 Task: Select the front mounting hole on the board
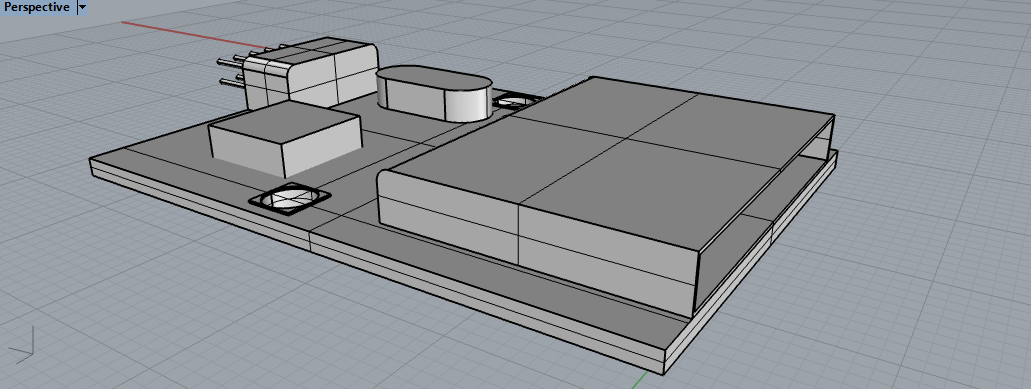pyautogui.click(x=289, y=198)
